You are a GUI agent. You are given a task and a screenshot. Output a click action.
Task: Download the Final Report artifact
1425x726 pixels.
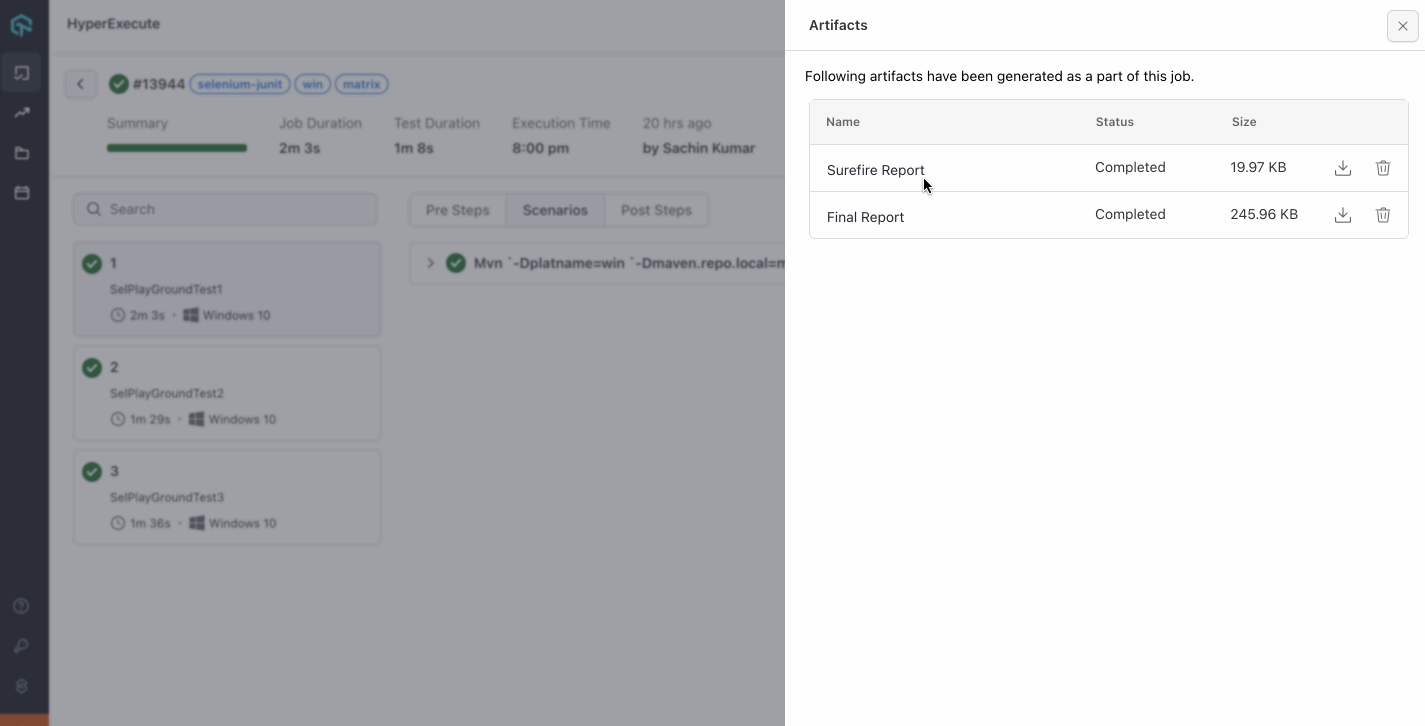click(1343, 215)
